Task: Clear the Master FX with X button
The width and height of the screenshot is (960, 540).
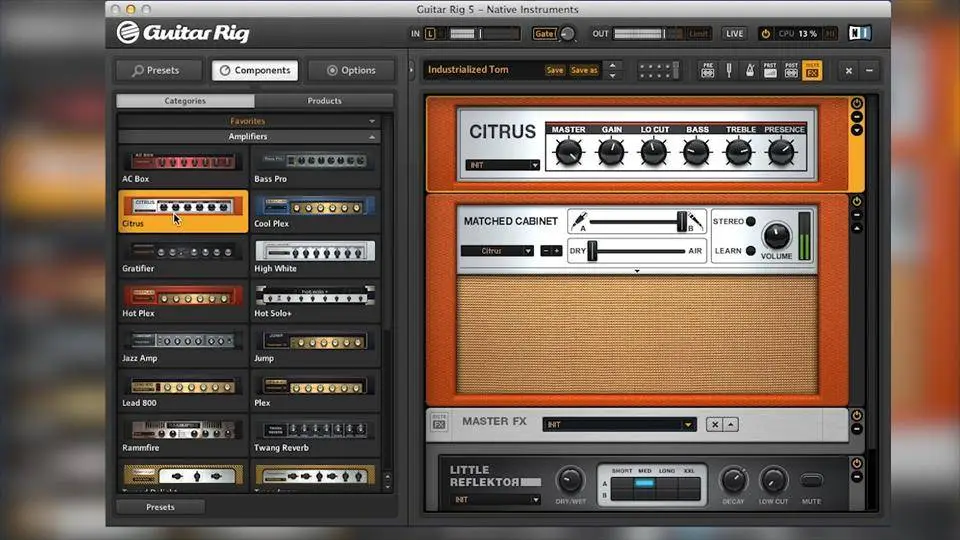Action: (714, 424)
